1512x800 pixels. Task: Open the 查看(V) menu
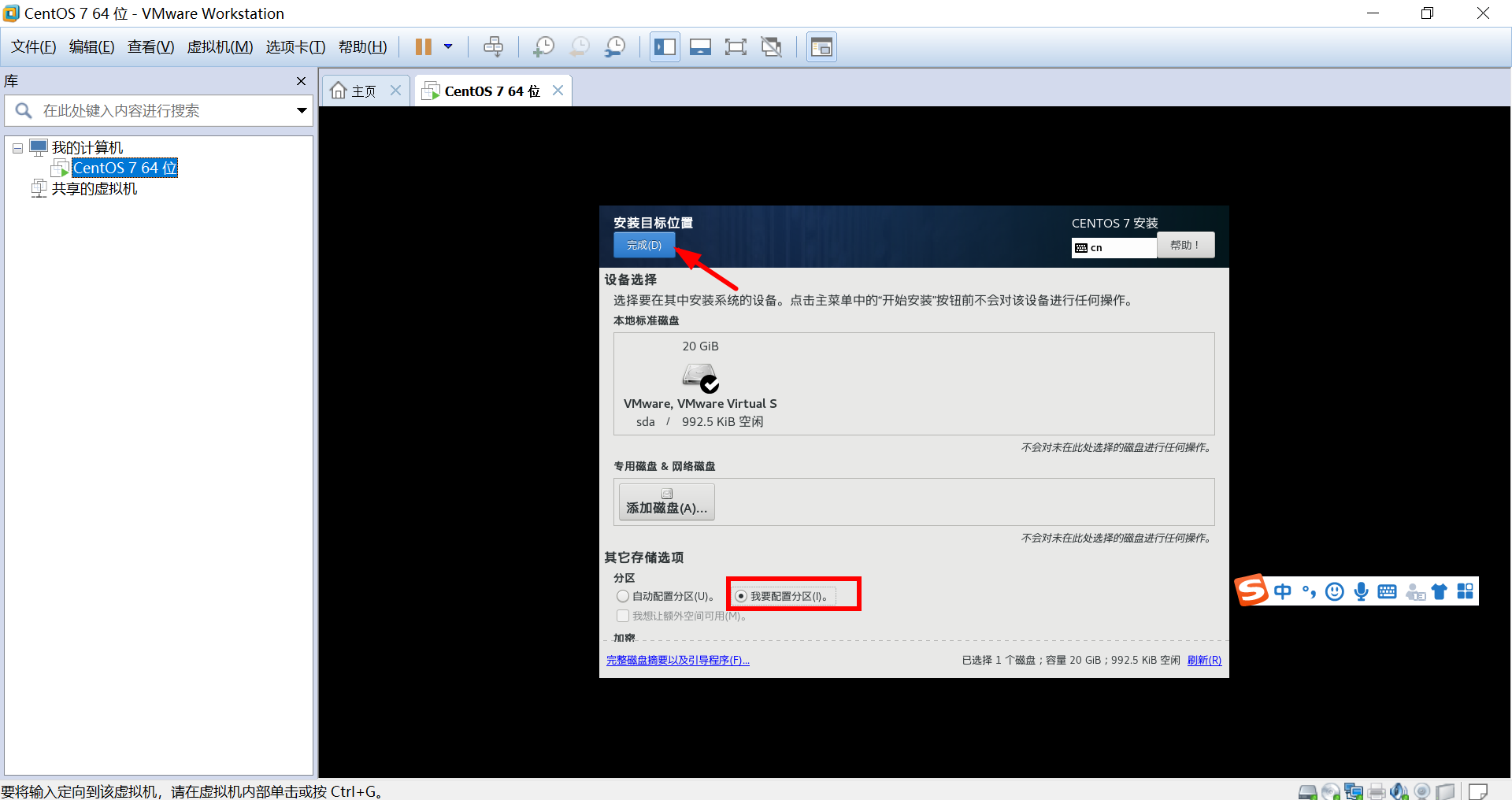coord(150,47)
